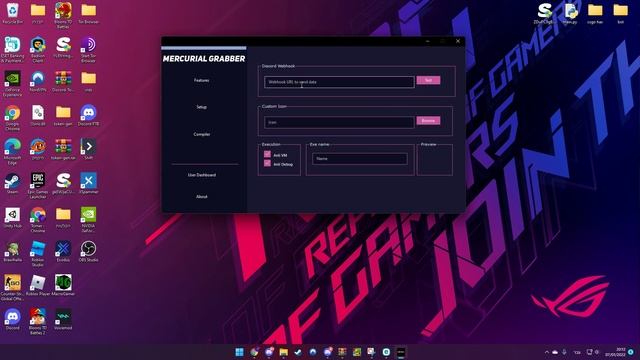Open the User Dashboard page
640x360 pixels.
pyautogui.click(x=202, y=175)
